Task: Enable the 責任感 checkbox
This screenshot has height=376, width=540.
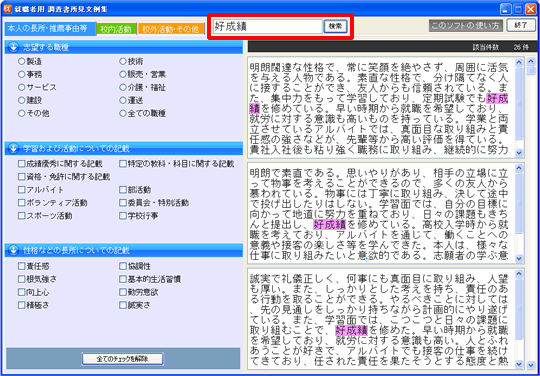Action: [22, 266]
